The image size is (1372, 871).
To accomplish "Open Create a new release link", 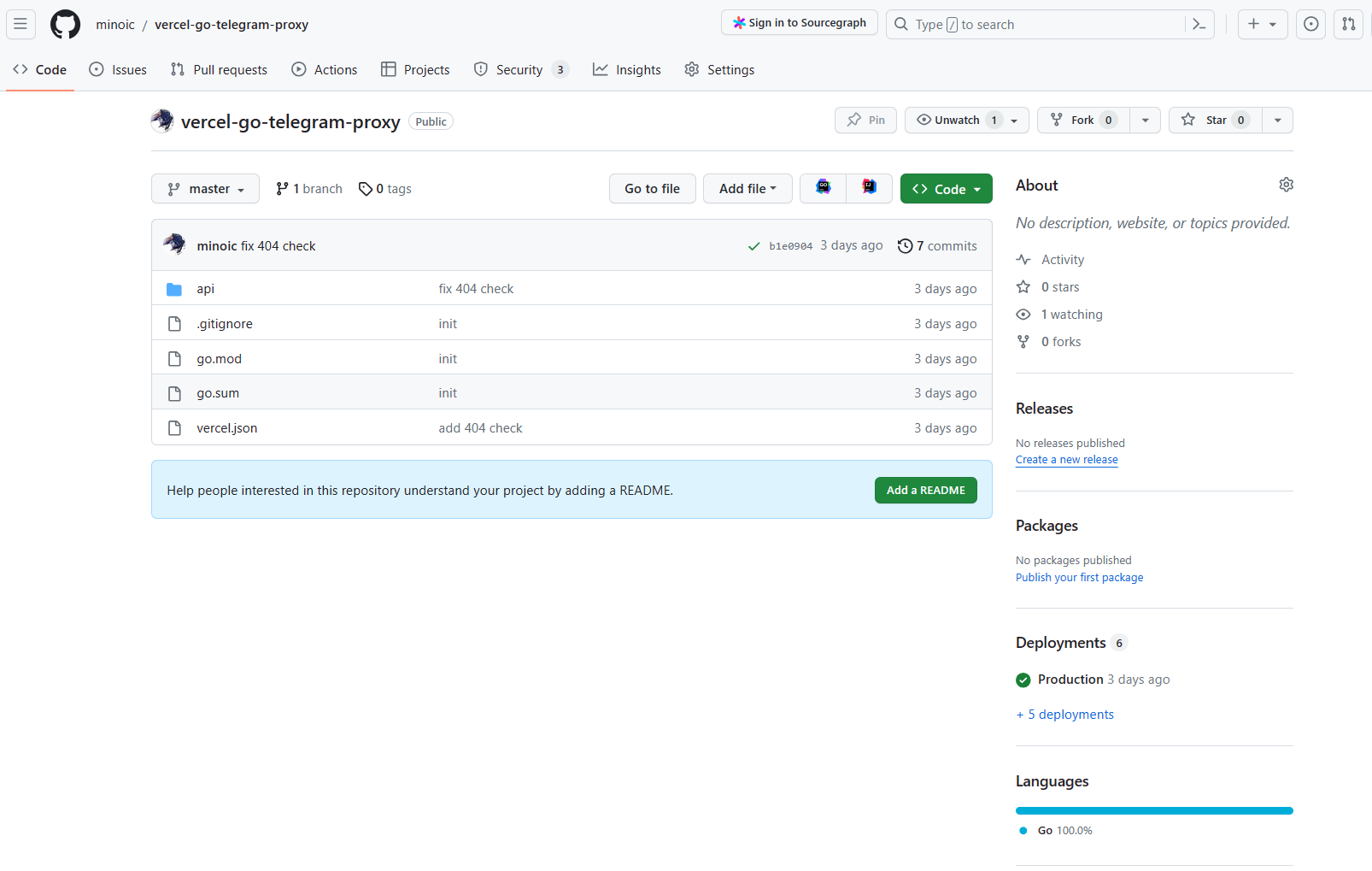I will pos(1066,460).
